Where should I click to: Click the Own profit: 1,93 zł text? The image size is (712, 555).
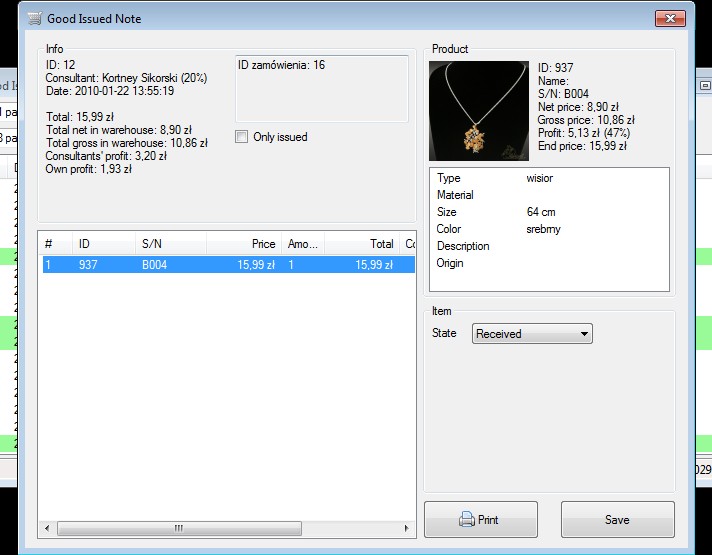coord(89,169)
